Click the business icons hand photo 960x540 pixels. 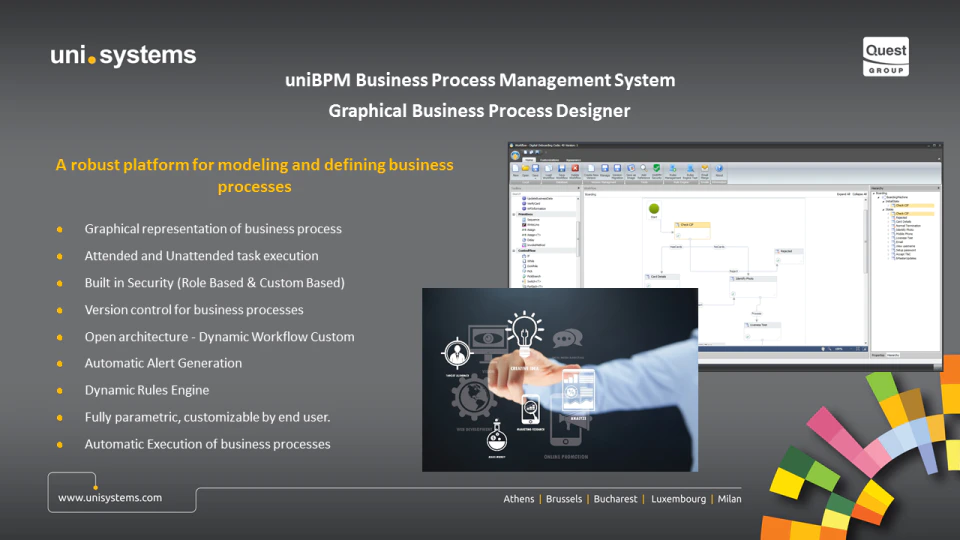560,380
